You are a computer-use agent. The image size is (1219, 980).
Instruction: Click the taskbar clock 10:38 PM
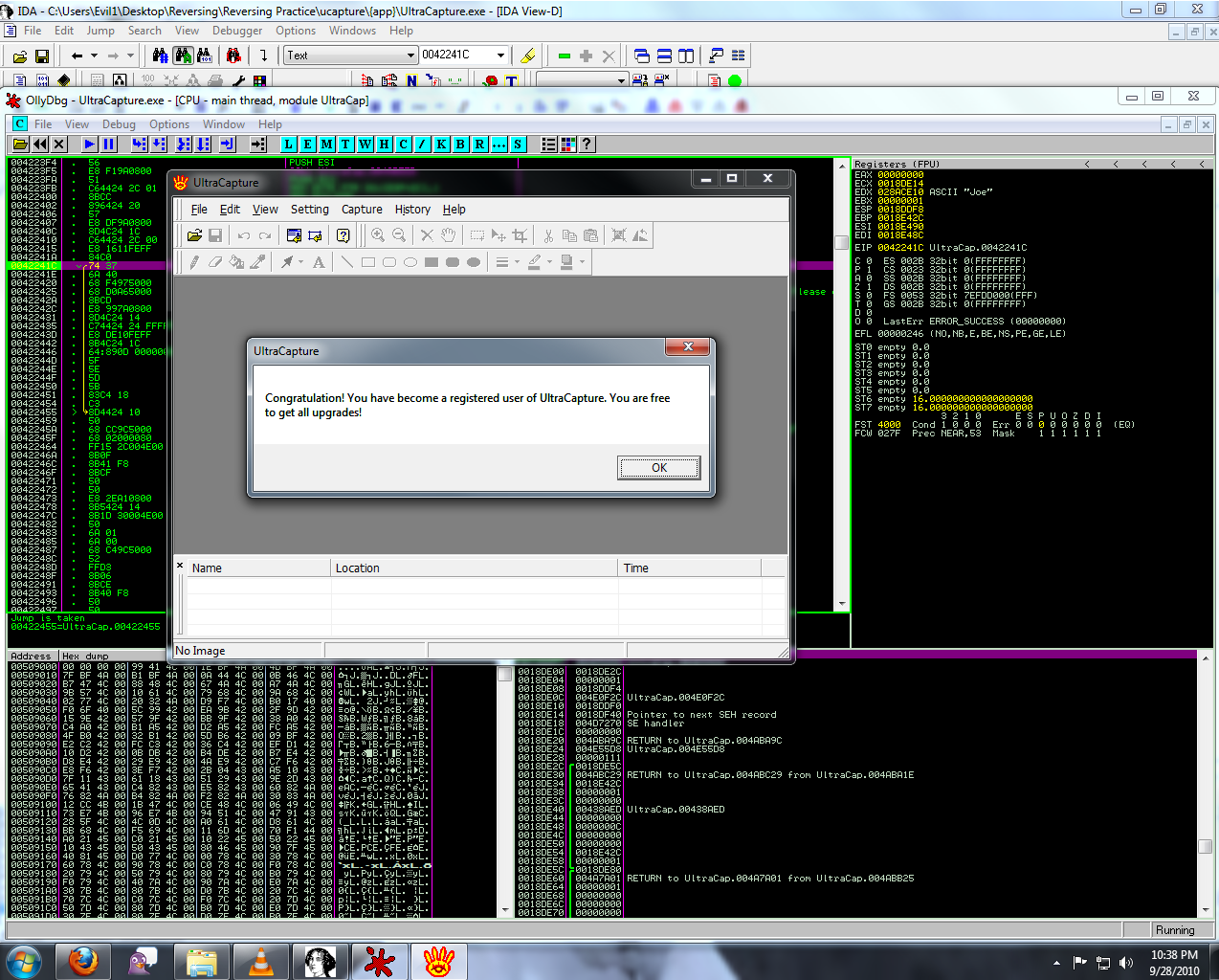pos(1174,955)
